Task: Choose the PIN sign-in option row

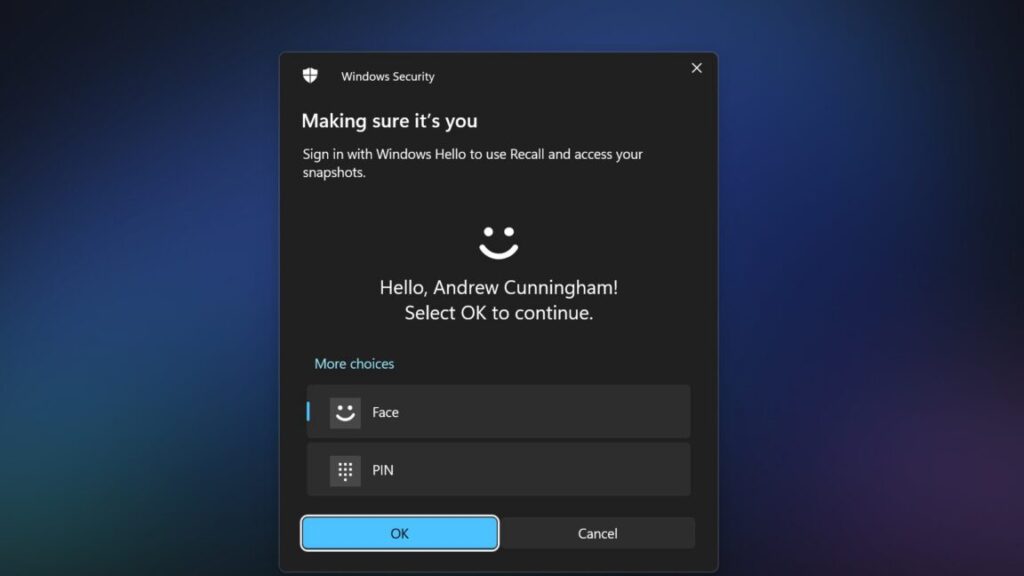Action: point(520,470)
